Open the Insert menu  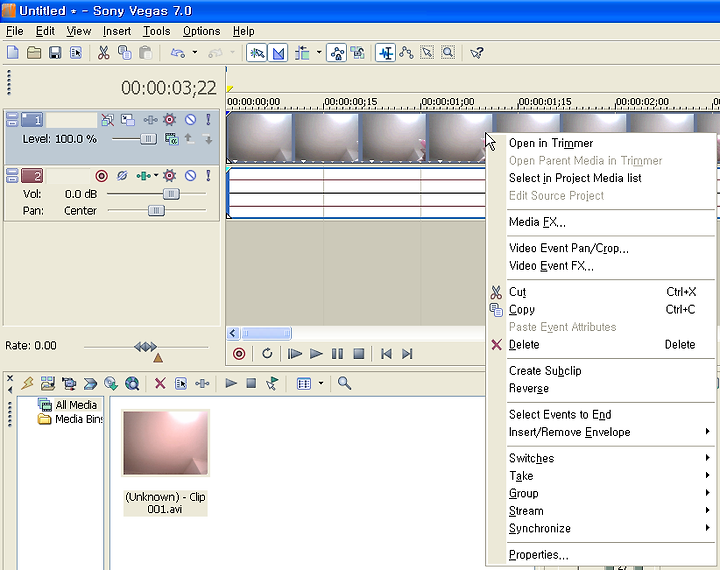(117, 31)
